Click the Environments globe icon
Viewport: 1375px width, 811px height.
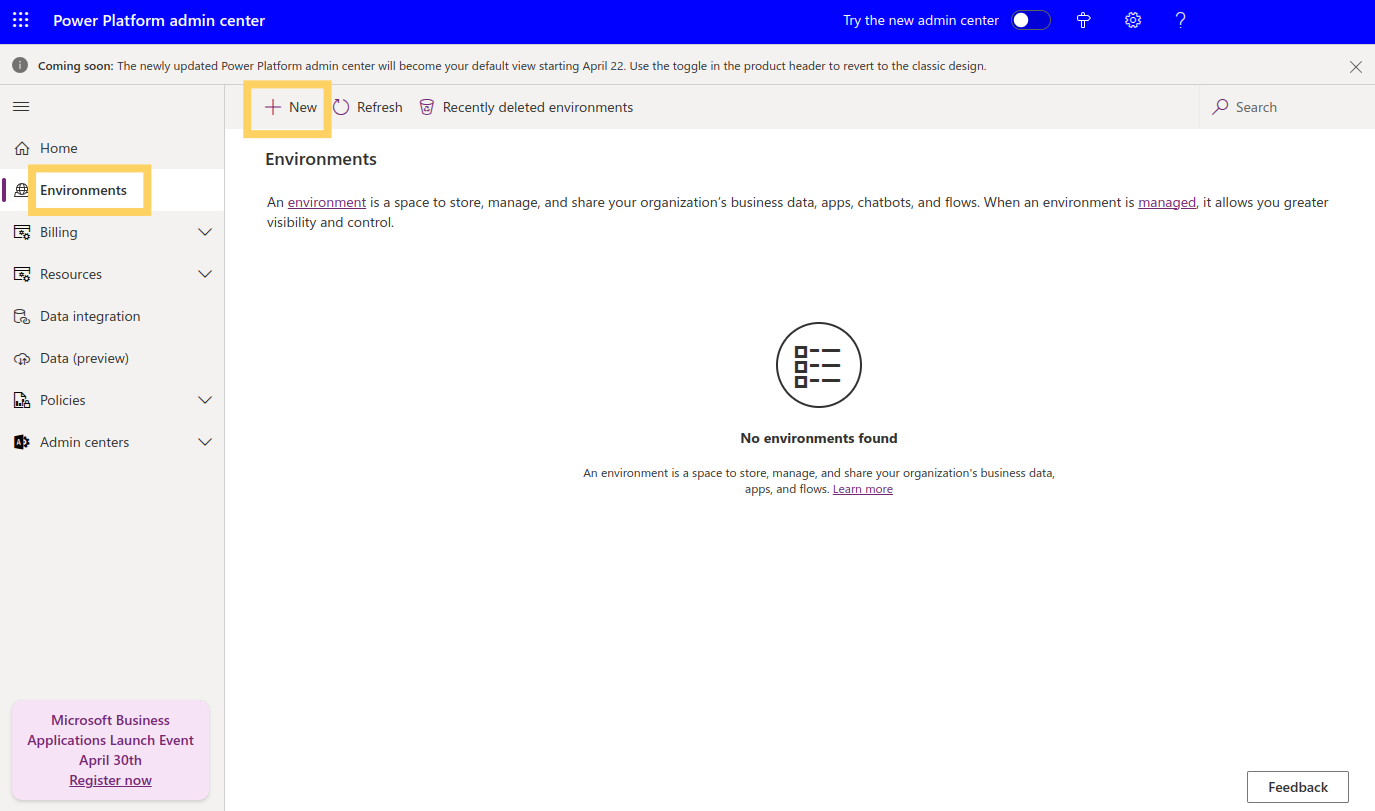tap(22, 190)
